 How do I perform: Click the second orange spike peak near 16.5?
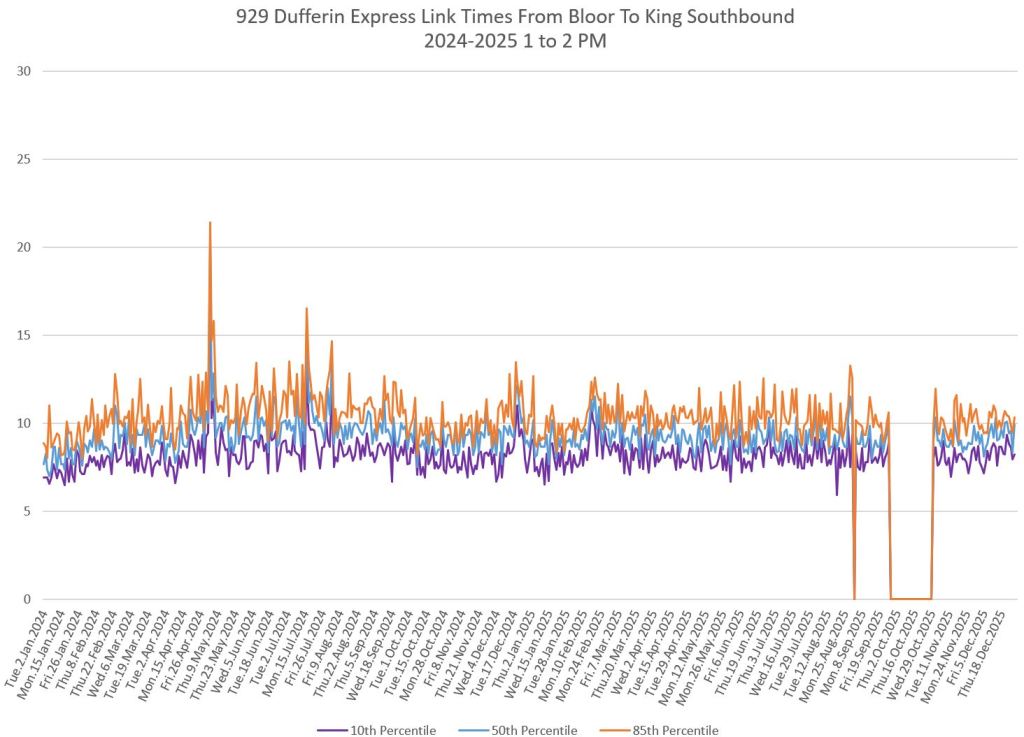(x=307, y=309)
